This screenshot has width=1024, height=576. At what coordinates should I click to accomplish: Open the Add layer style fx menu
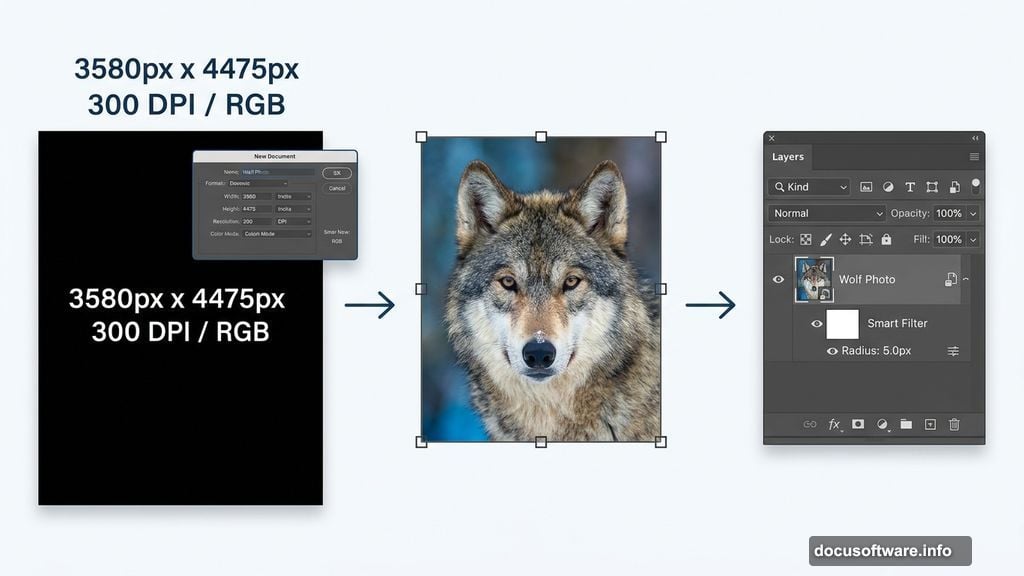tap(834, 424)
